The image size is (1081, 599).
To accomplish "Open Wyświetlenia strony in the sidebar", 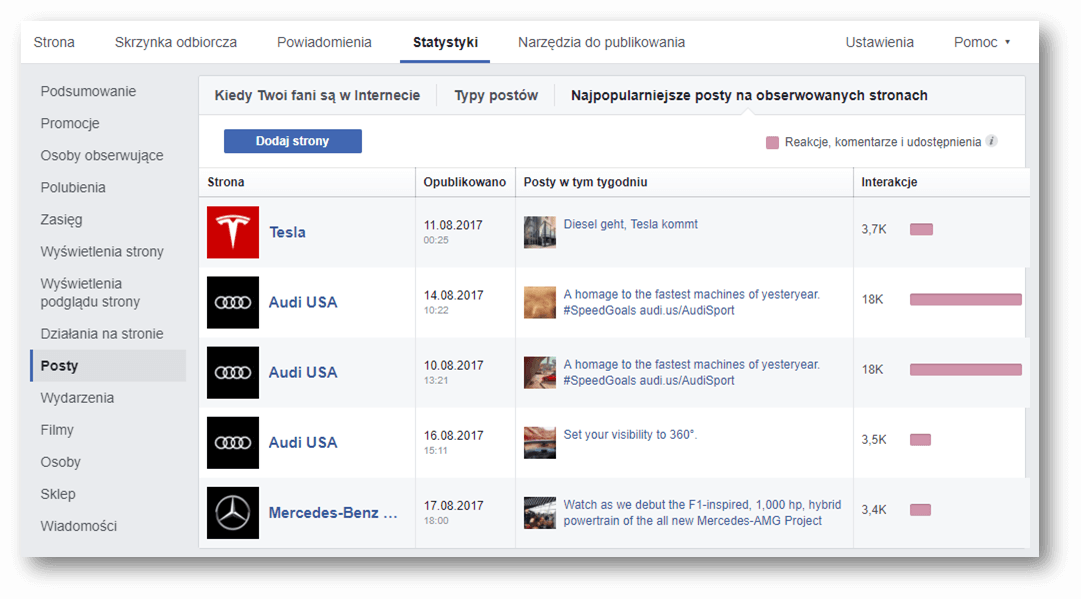I will tap(102, 252).
